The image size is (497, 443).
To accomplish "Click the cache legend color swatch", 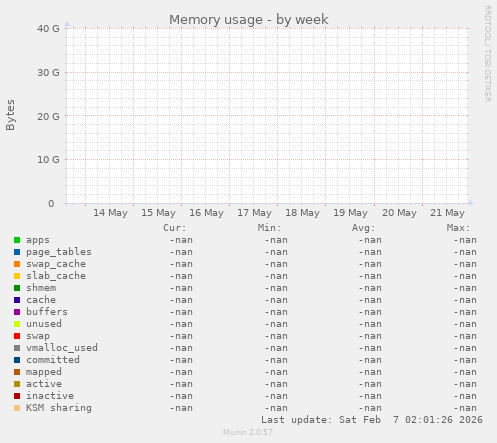I will (x=17, y=300).
